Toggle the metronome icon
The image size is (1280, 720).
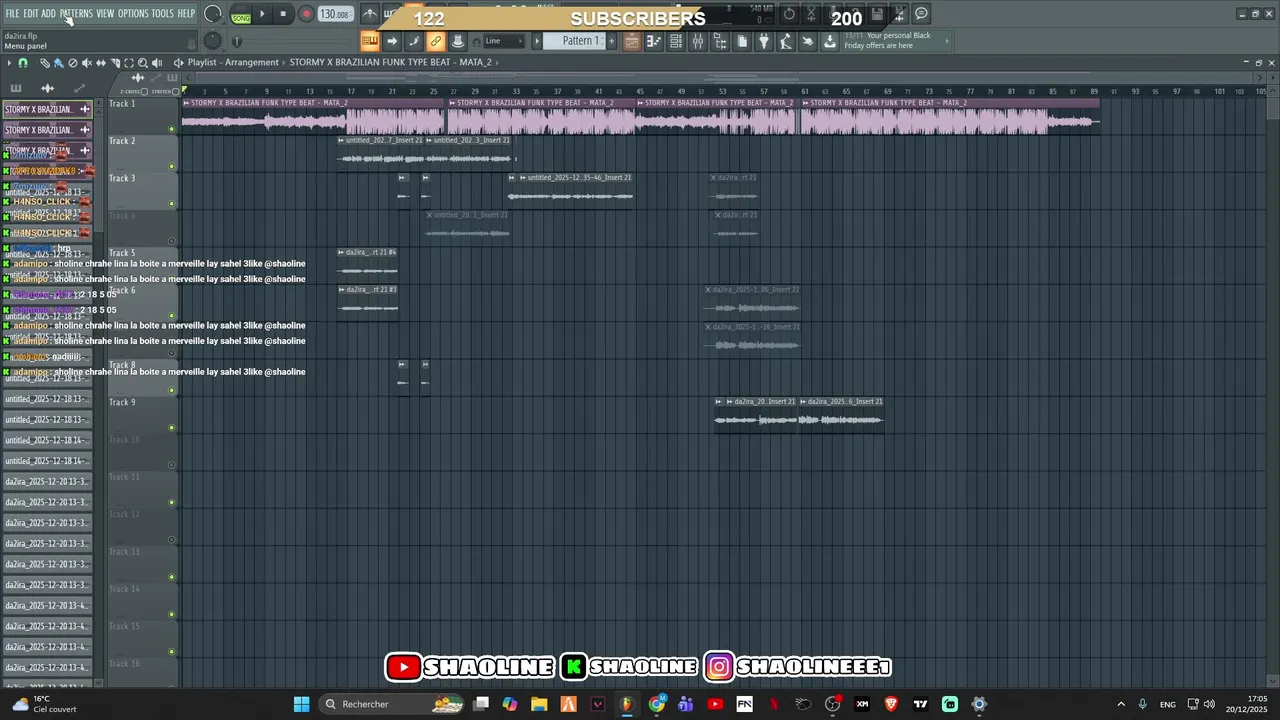(370, 14)
